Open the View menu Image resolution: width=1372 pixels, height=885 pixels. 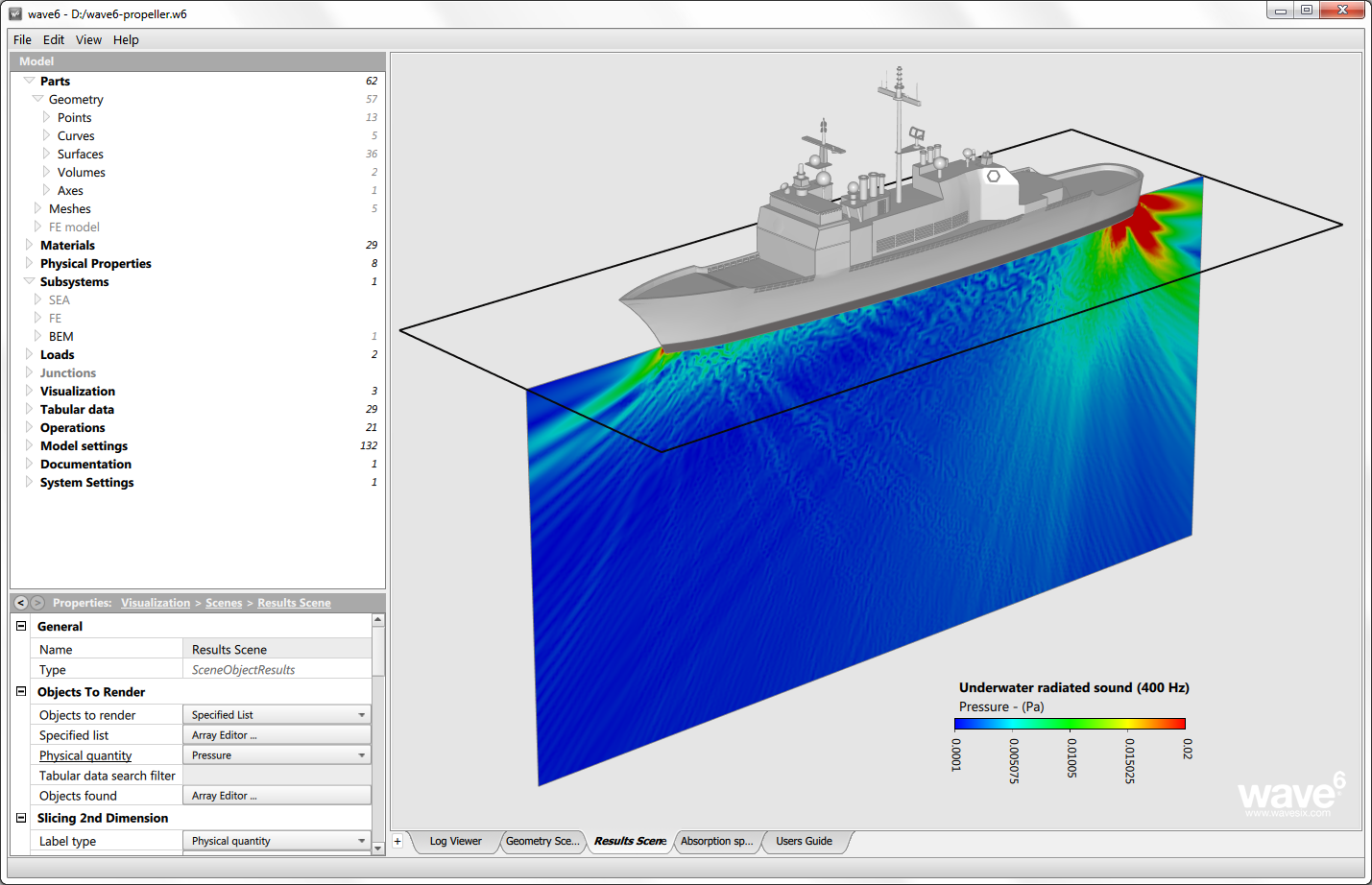click(88, 39)
